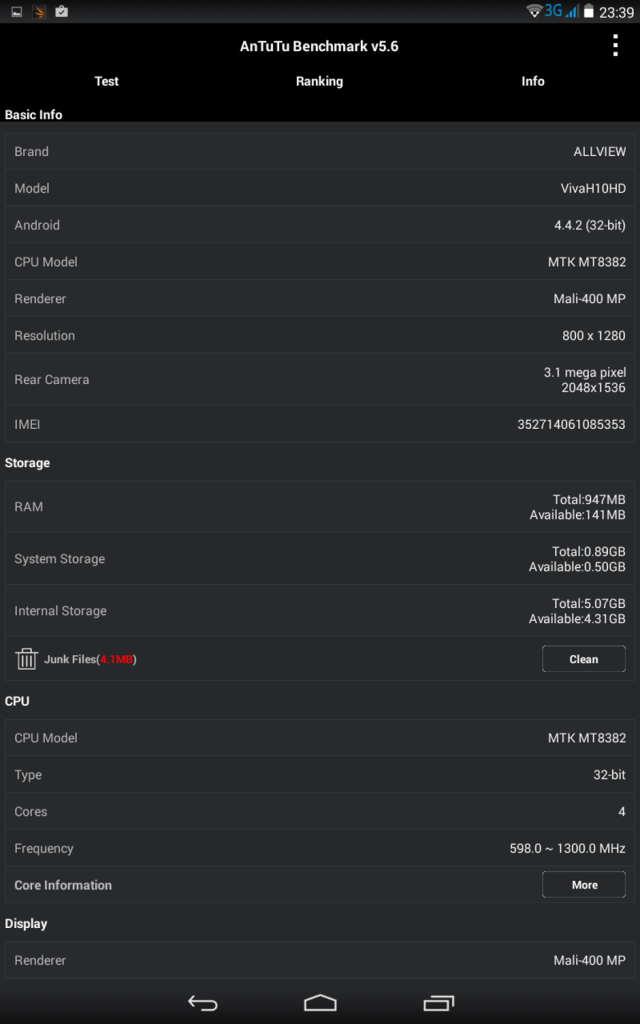This screenshot has height=1024, width=640.
Task: Tap the Junk Files trash can icon
Action: pos(27,659)
